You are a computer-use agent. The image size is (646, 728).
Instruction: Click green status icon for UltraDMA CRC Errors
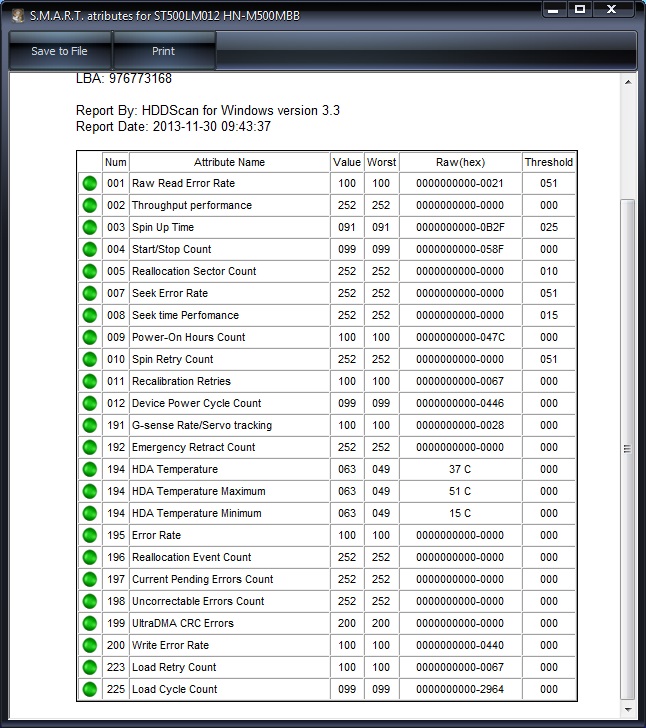pyautogui.click(x=90, y=624)
